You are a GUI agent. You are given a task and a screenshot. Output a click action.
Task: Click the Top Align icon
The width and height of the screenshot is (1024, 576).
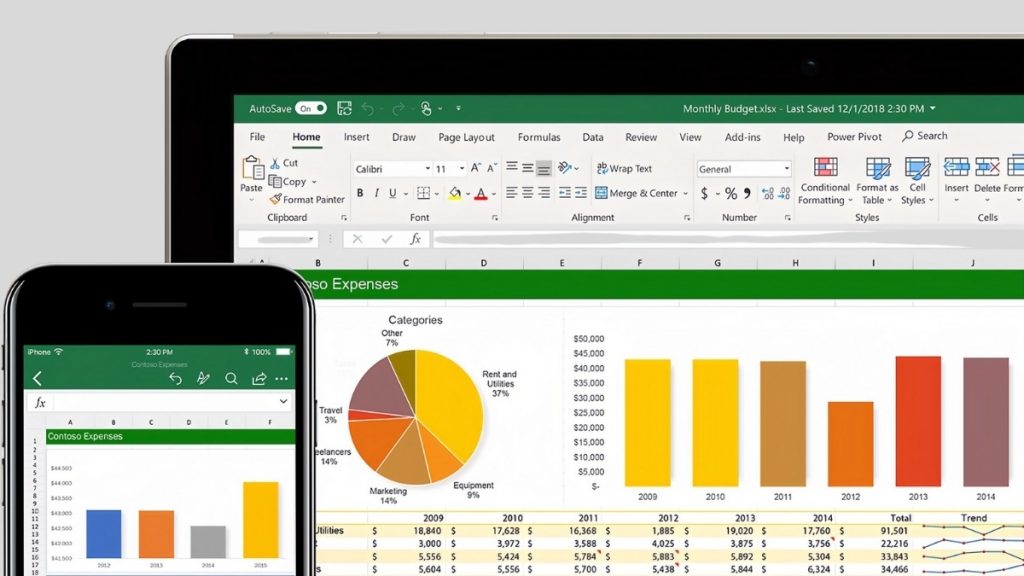point(512,167)
